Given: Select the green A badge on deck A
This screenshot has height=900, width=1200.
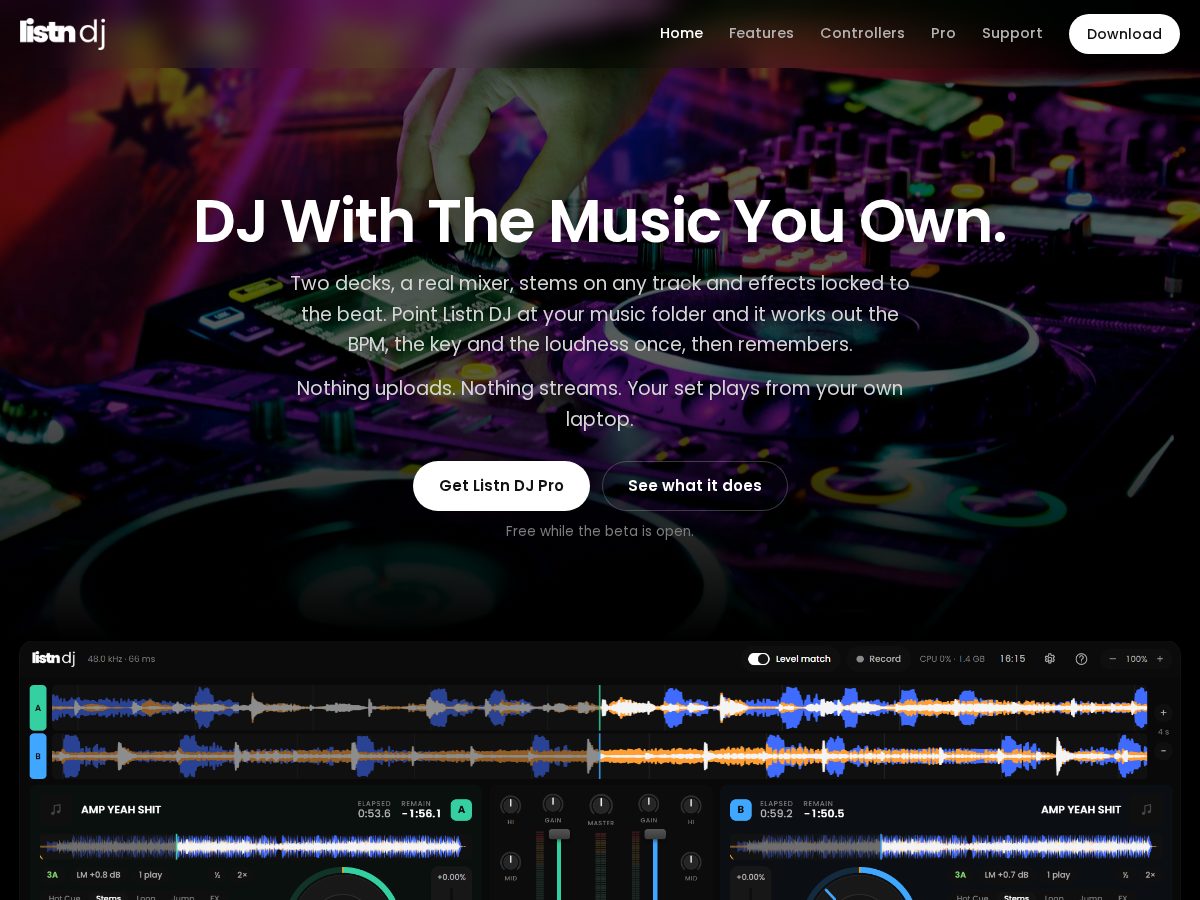Looking at the screenshot, I should tap(461, 810).
